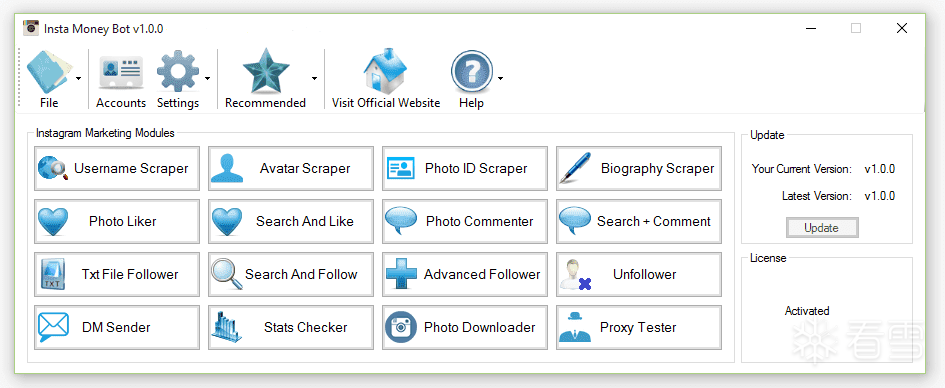945x388 pixels.
Task: Click the heart icon of Search And Like
Action: coord(227,222)
